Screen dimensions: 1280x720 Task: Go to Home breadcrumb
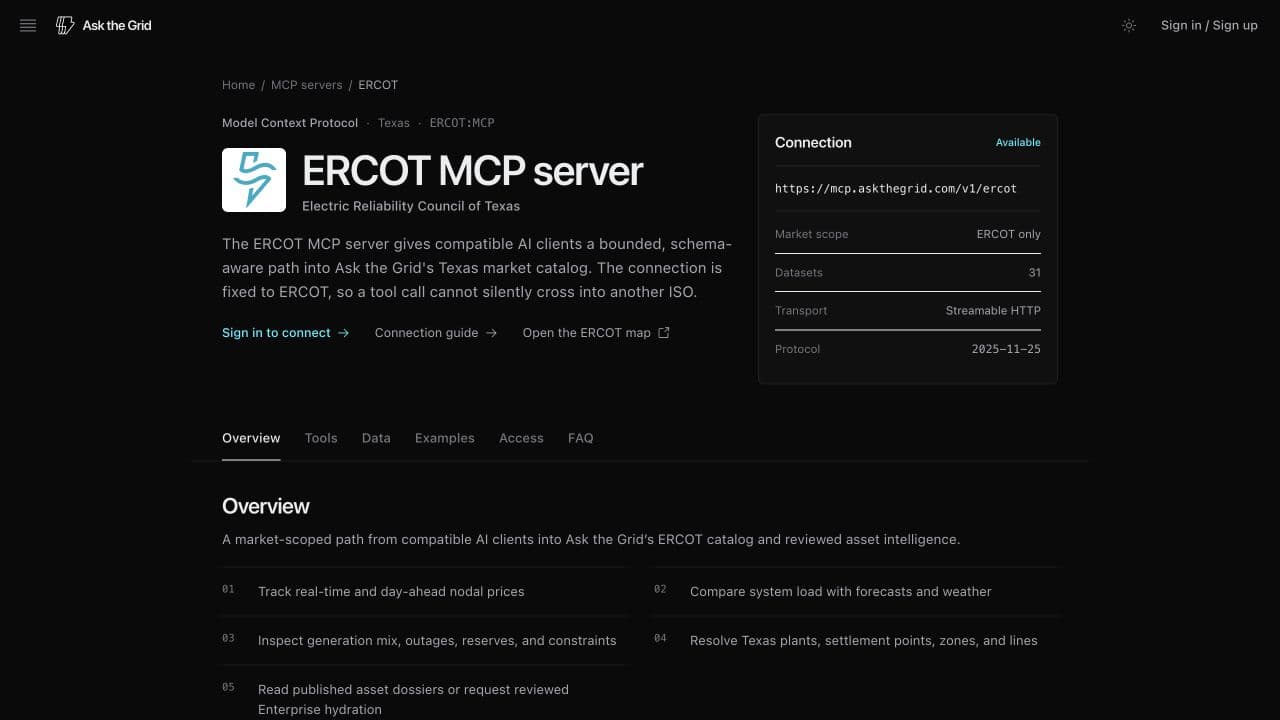(238, 85)
